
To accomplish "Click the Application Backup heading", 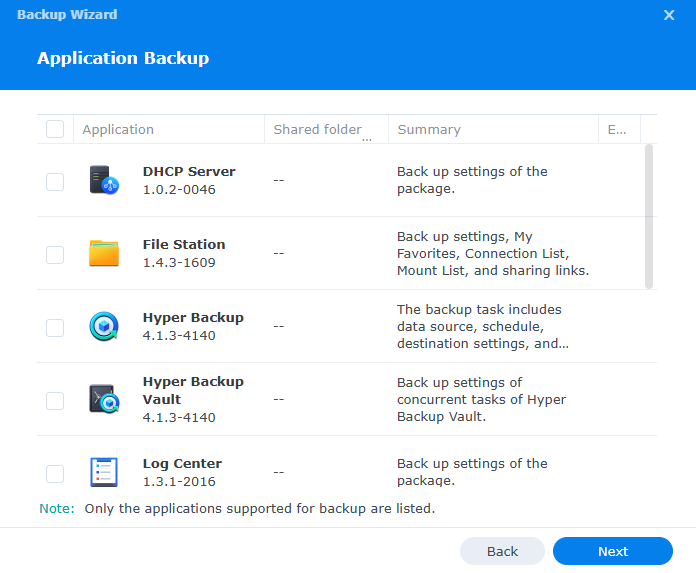I will tap(123, 58).
